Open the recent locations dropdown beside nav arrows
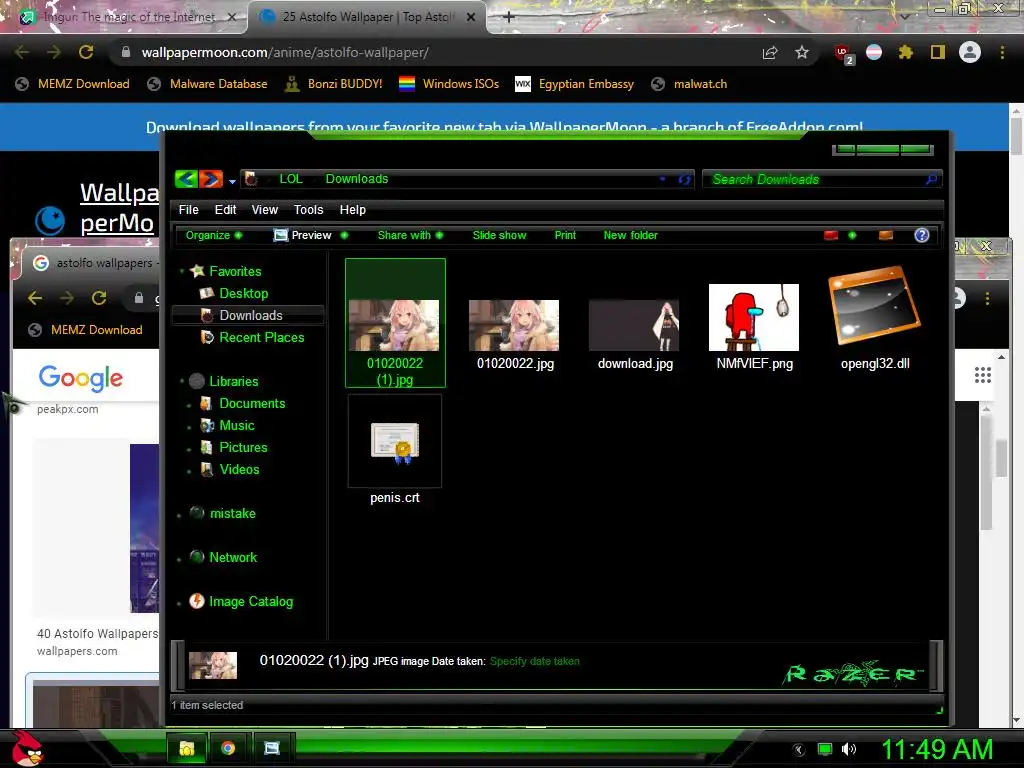The height and width of the screenshot is (768, 1024). [232, 182]
